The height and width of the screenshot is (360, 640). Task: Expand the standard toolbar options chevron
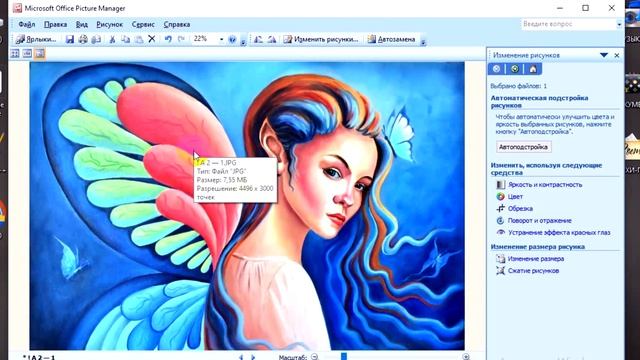[x=243, y=41]
